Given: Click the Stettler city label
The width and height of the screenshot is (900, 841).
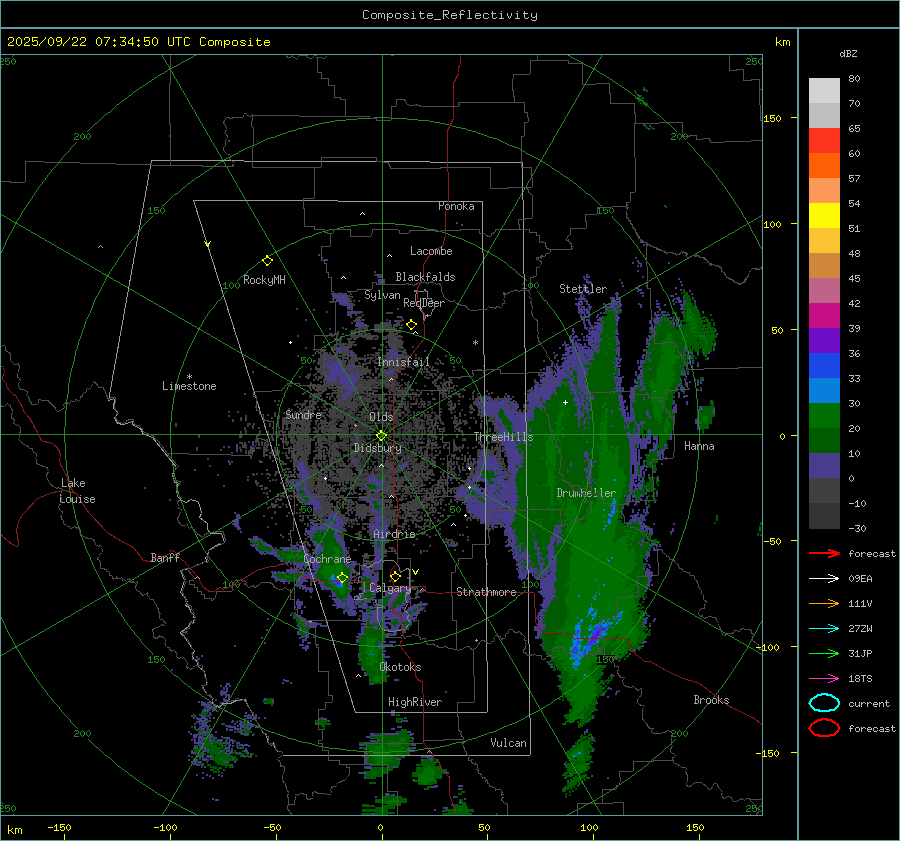Looking at the screenshot, I should (x=583, y=289).
